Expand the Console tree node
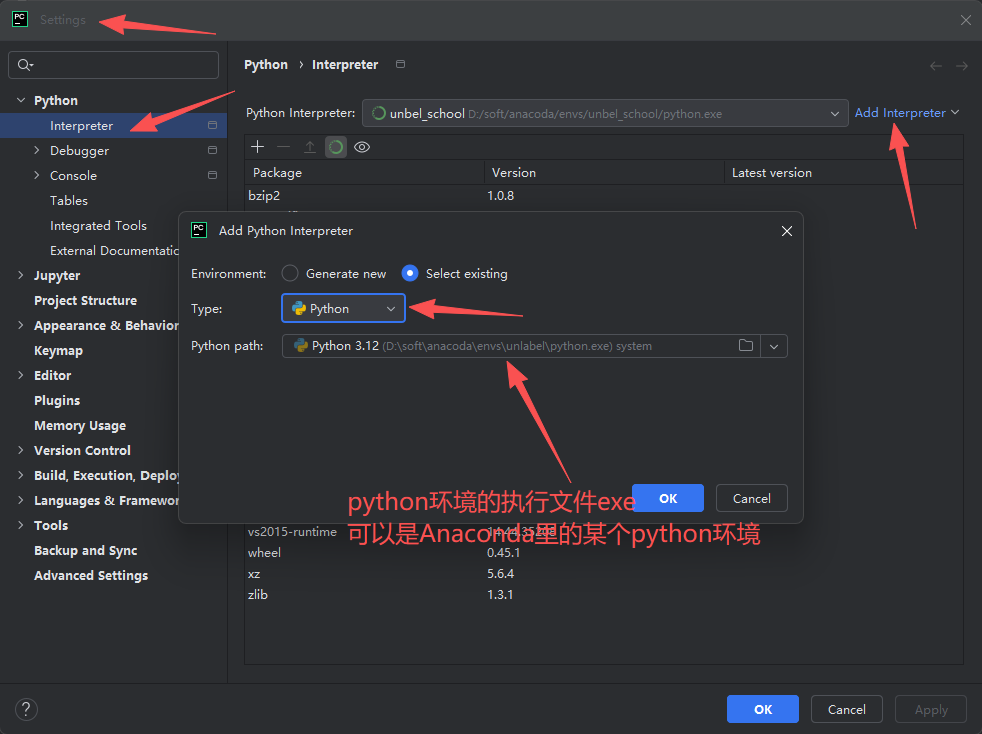The width and height of the screenshot is (982, 734). click(x=36, y=175)
